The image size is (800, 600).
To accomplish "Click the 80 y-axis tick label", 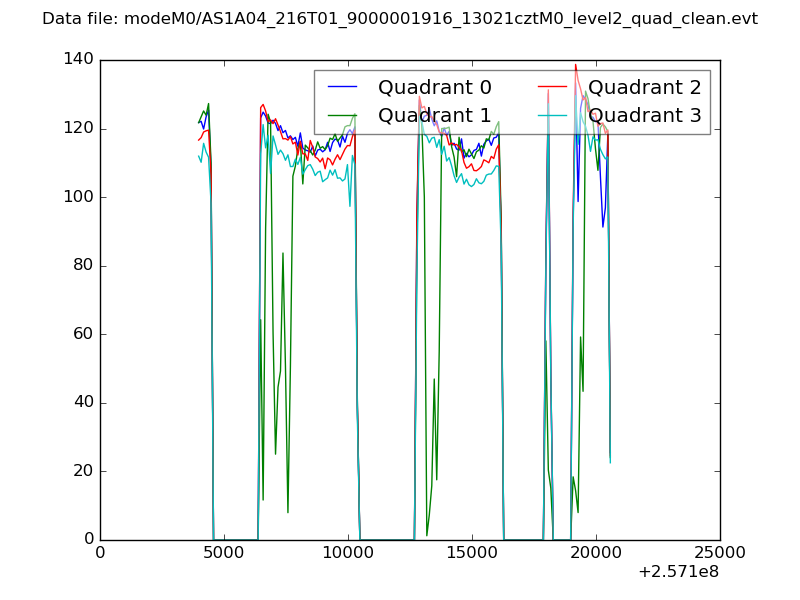I will coord(83,266).
